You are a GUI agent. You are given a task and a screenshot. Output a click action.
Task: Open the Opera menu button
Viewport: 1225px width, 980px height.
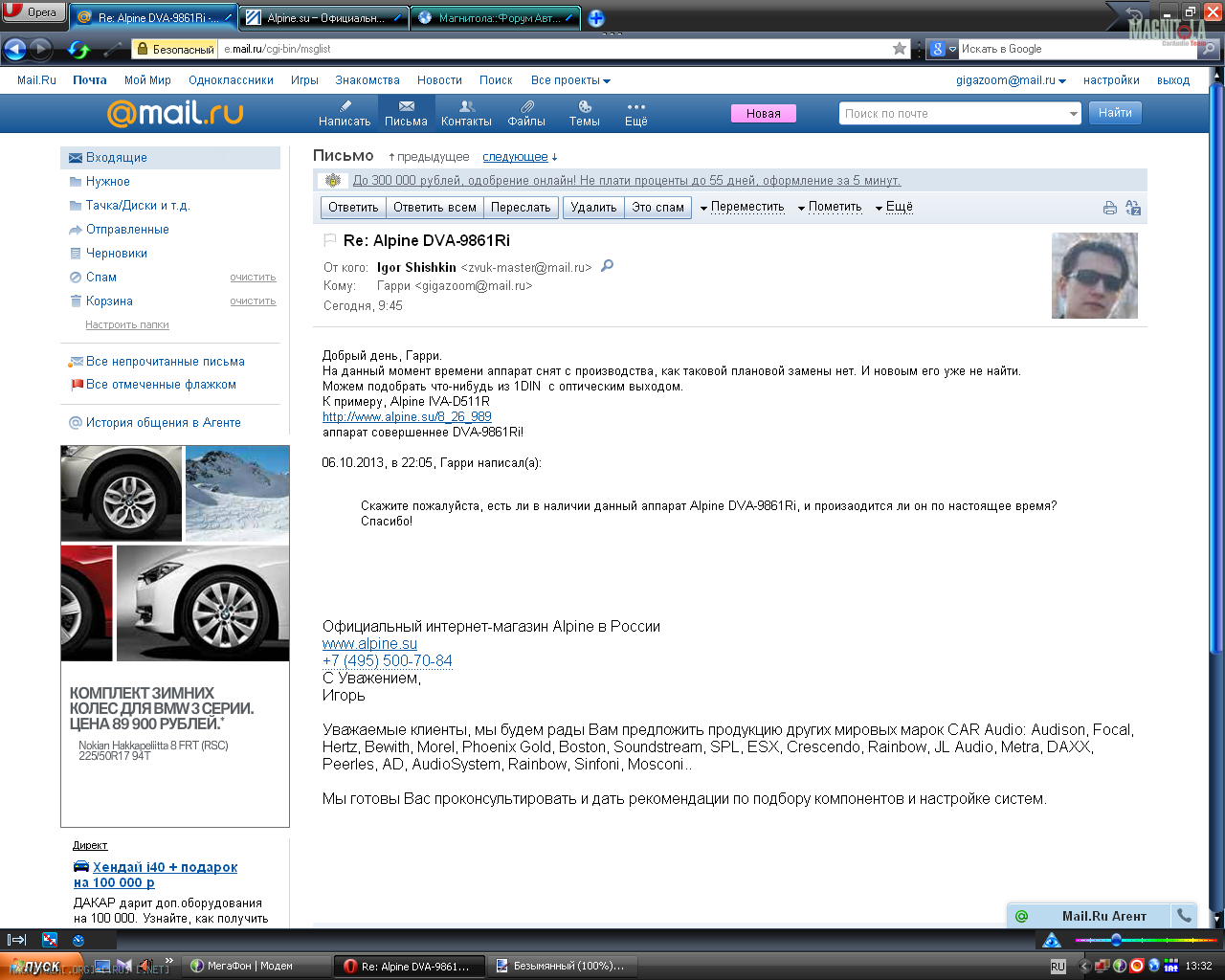coord(33,12)
